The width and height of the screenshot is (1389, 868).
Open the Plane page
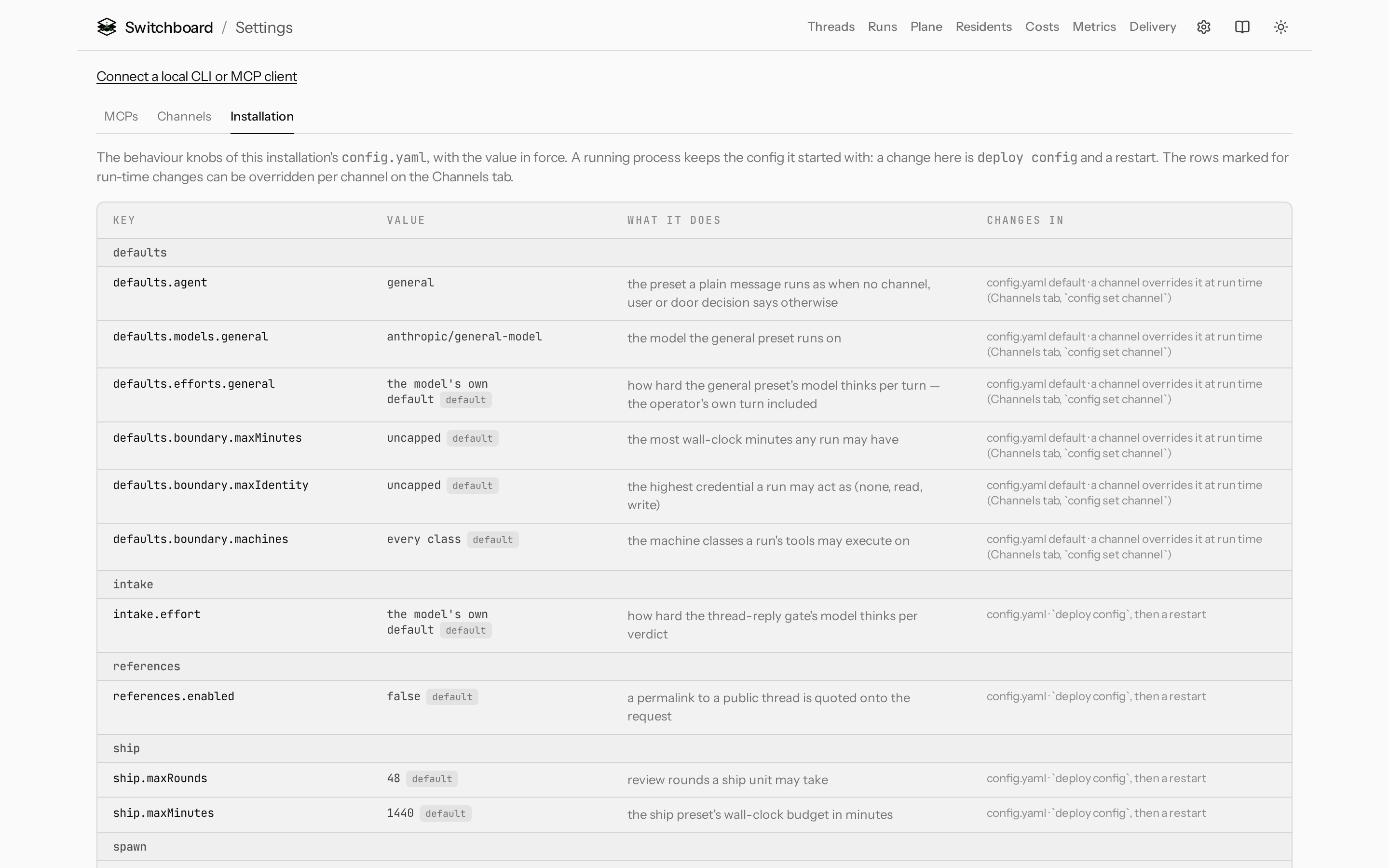click(x=926, y=27)
